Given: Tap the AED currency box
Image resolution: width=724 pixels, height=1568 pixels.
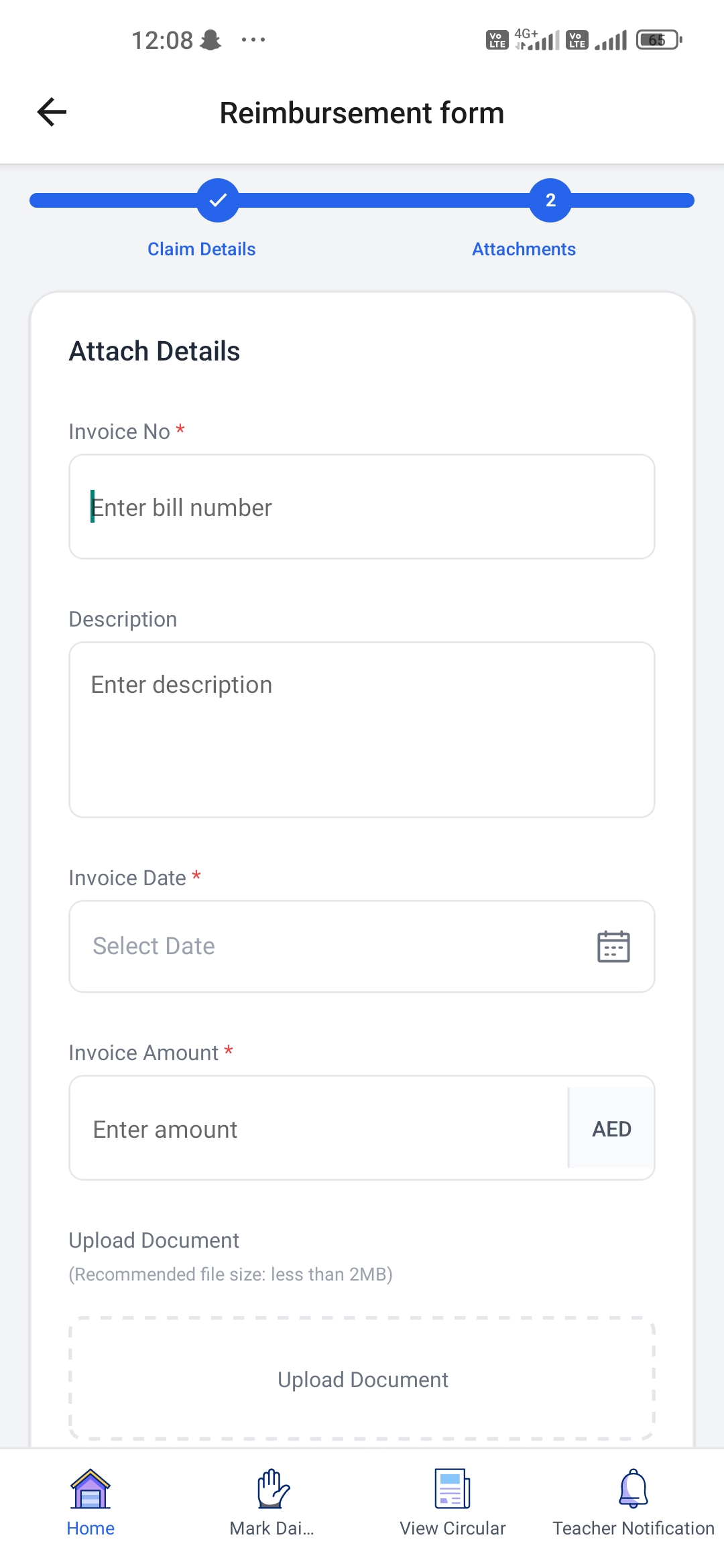Looking at the screenshot, I should tap(611, 1128).
